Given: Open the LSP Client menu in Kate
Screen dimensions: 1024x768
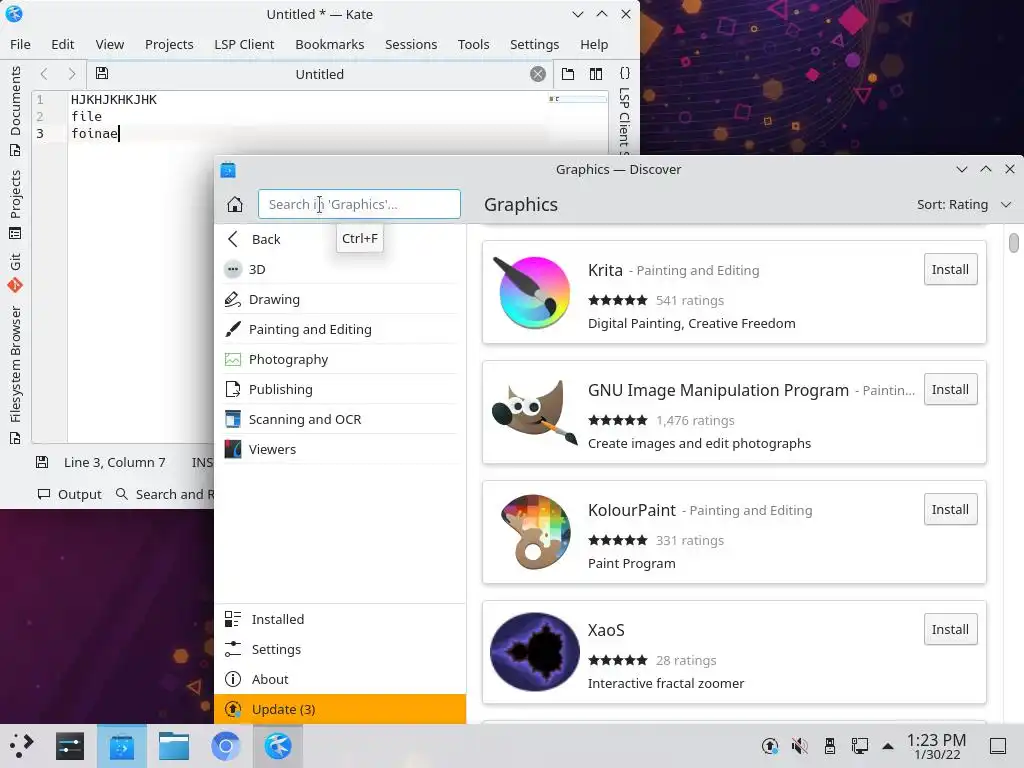Looking at the screenshot, I should (244, 44).
